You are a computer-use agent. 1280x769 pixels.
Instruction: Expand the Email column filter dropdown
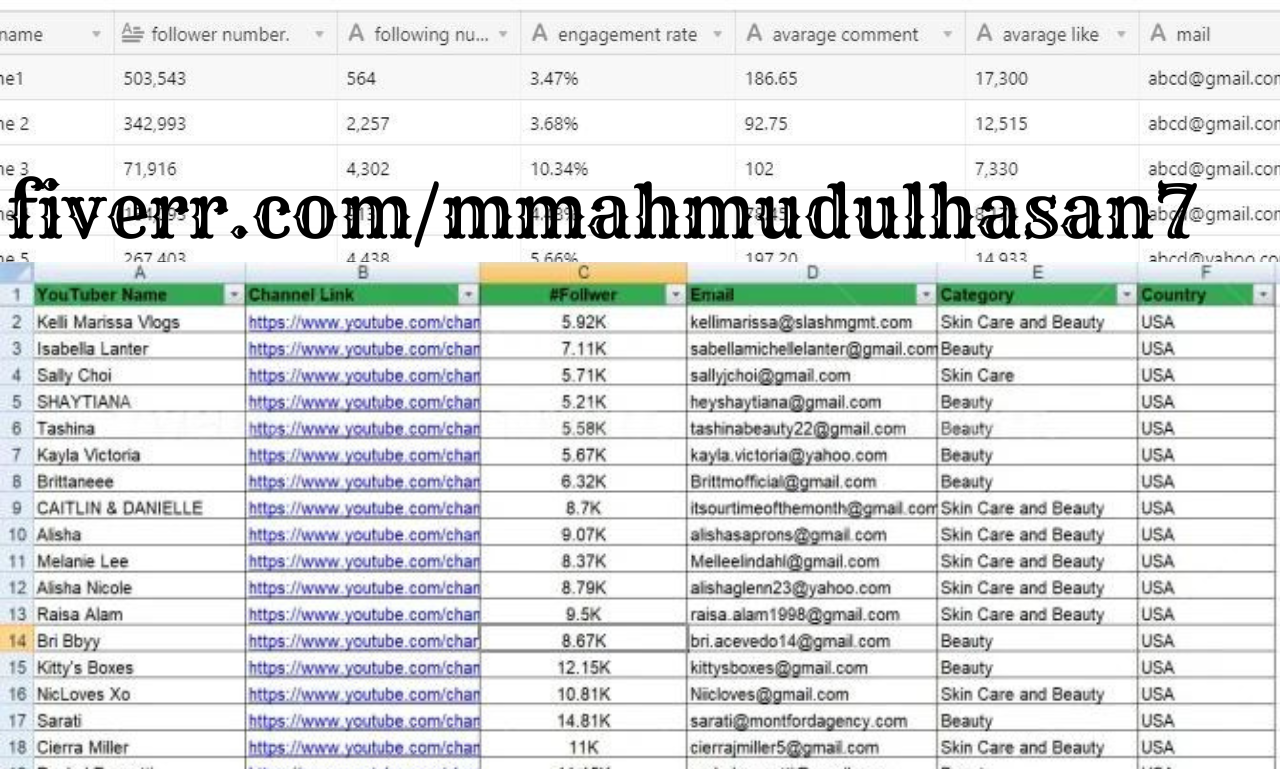(x=926, y=295)
